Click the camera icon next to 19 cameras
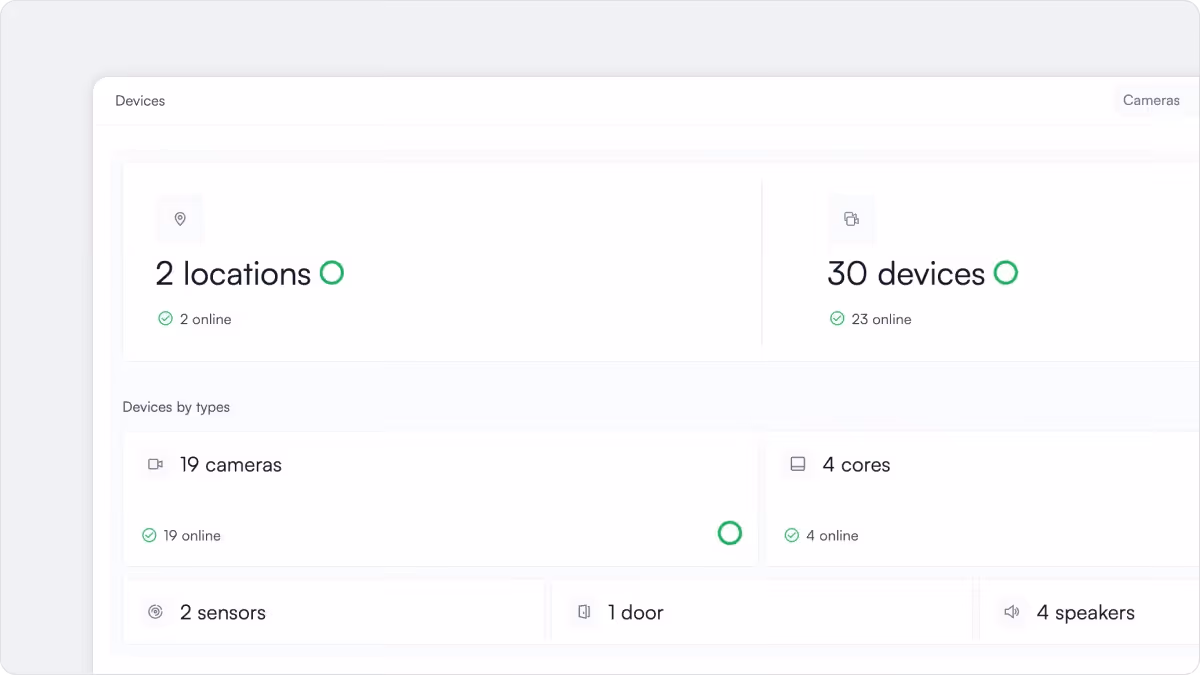 pyautogui.click(x=156, y=464)
